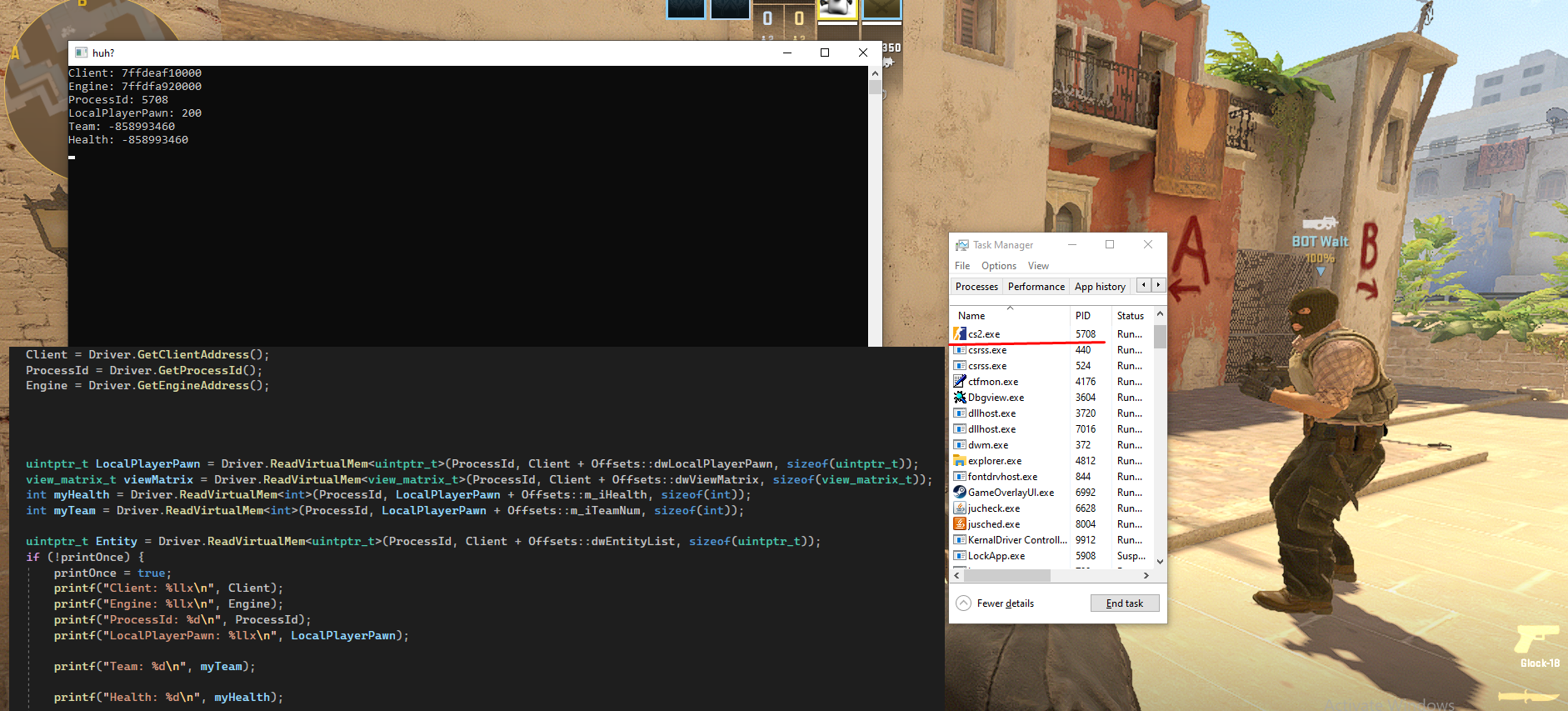The width and height of the screenshot is (1568, 711).
Task: Switch to the App history tab
Action: [x=1100, y=287]
